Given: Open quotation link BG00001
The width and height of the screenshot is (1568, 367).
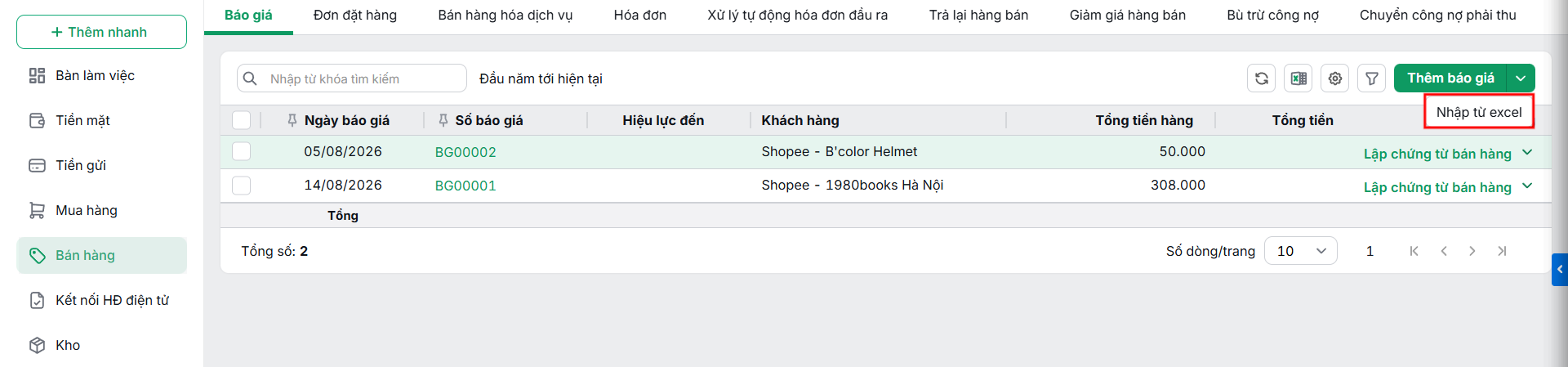Looking at the screenshot, I should point(465,186).
